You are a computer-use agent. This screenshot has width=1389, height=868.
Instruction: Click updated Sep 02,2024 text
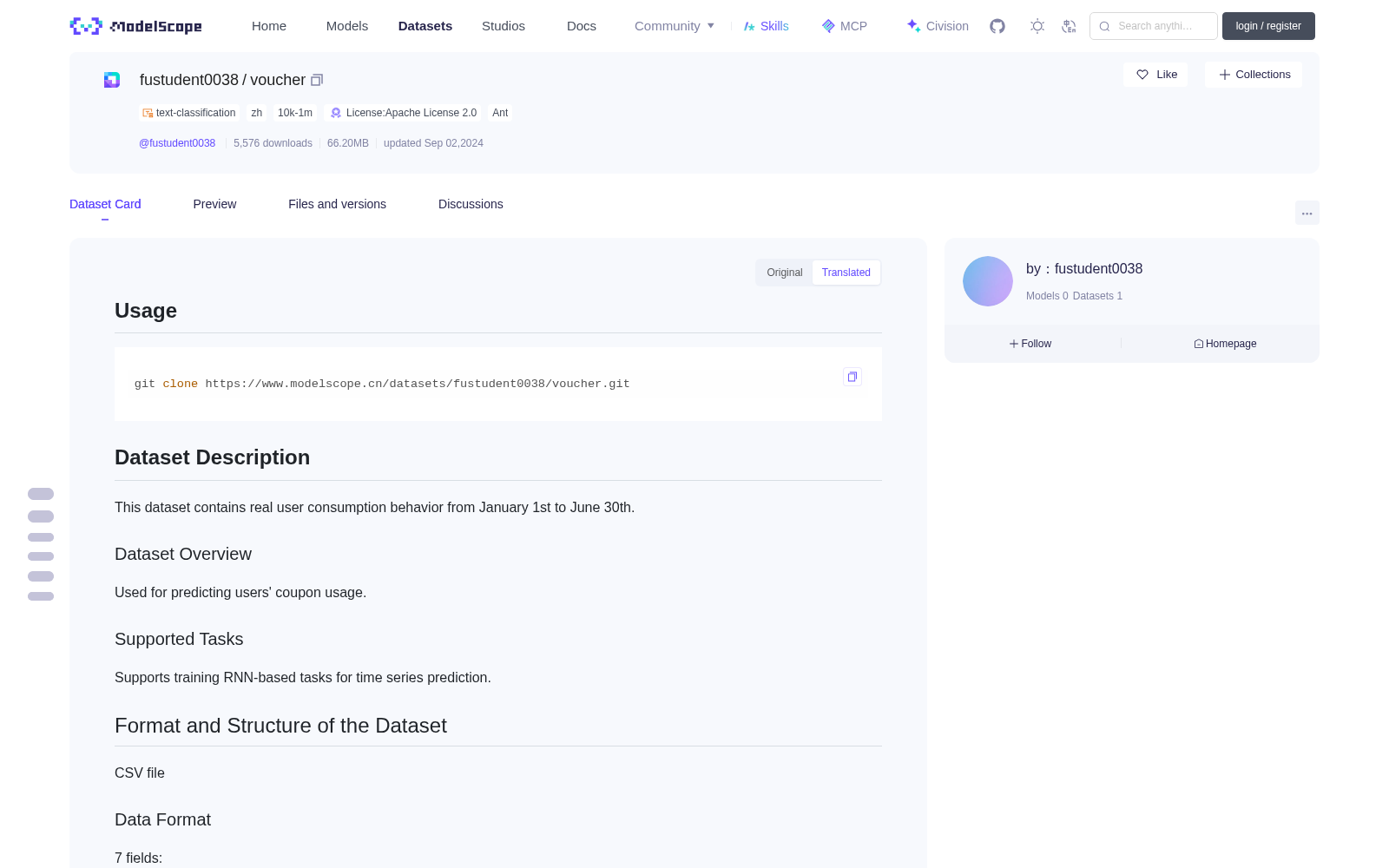(433, 143)
